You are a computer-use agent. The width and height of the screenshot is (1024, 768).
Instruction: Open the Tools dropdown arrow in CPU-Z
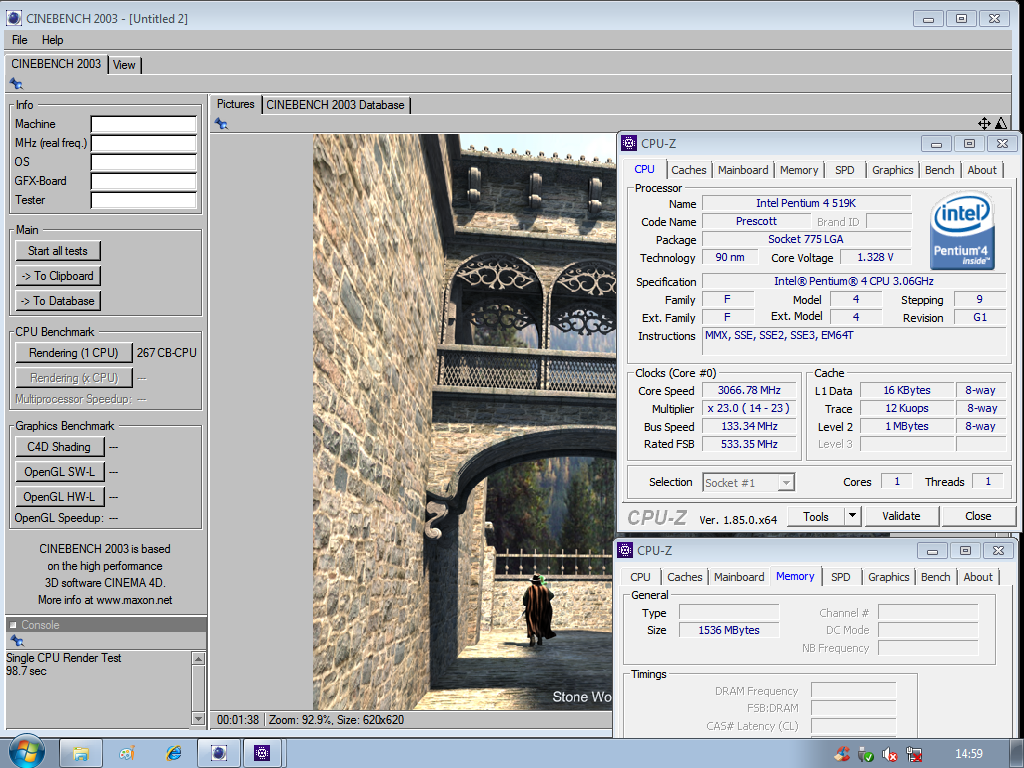(852, 516)
